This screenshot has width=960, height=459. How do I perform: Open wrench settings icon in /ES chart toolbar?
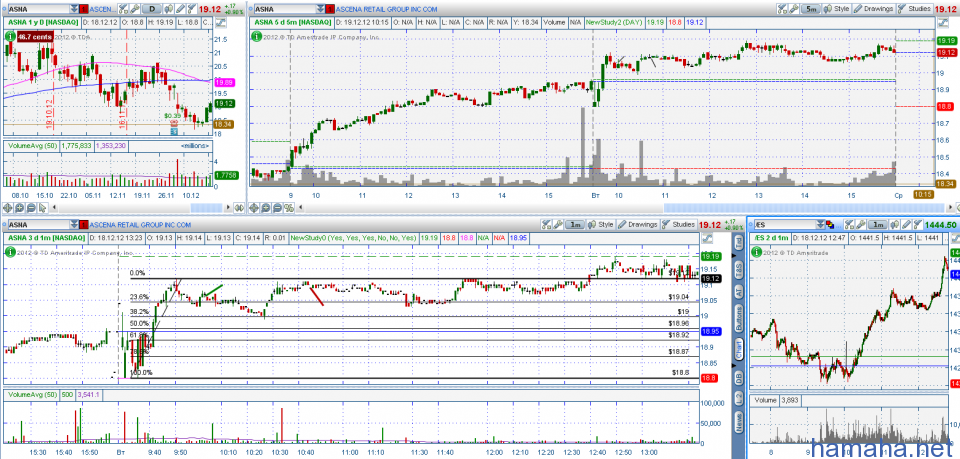861,225
